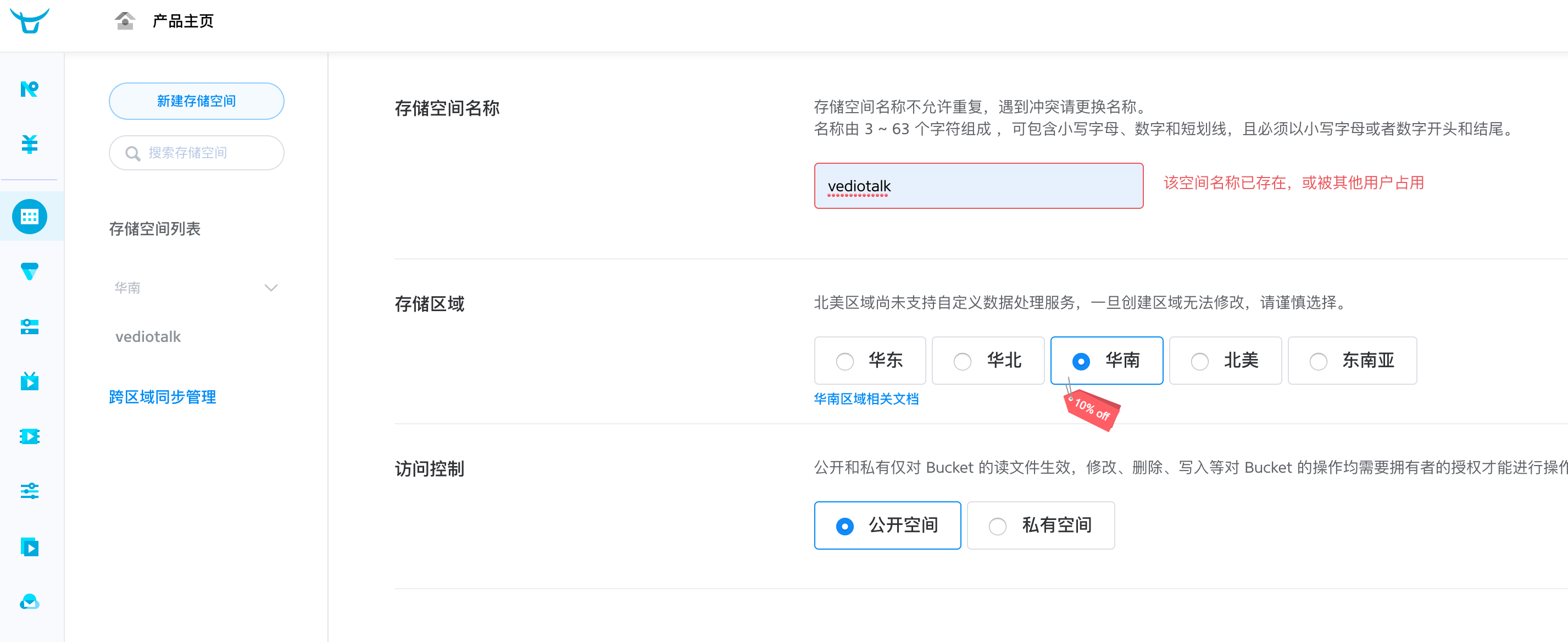Open the funnel-shaped sidebar icon

pyautogui.click(x=29, y=271)
